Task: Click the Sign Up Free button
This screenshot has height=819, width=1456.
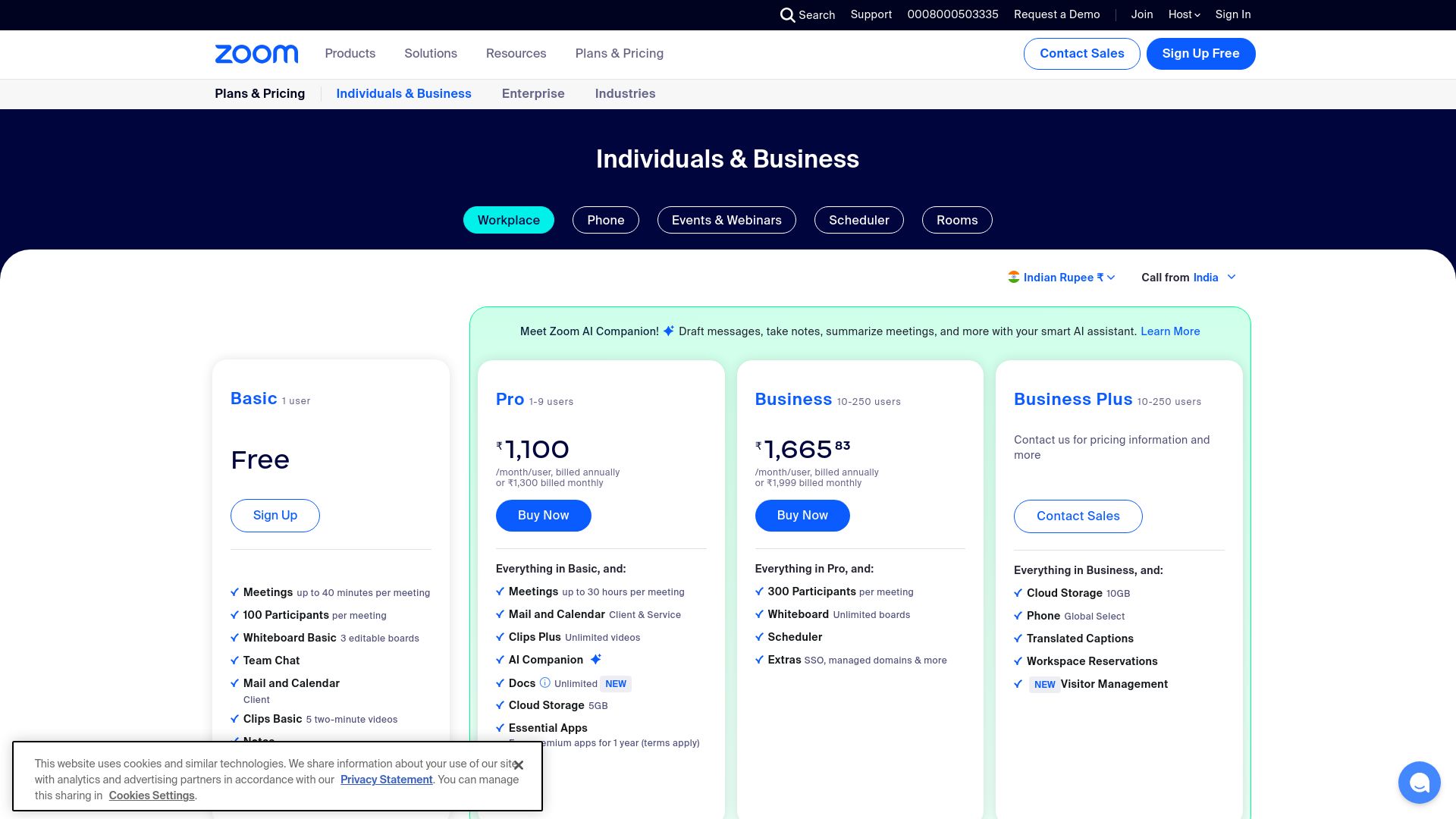Action: pyautogui.click(x=1201, y=54)
